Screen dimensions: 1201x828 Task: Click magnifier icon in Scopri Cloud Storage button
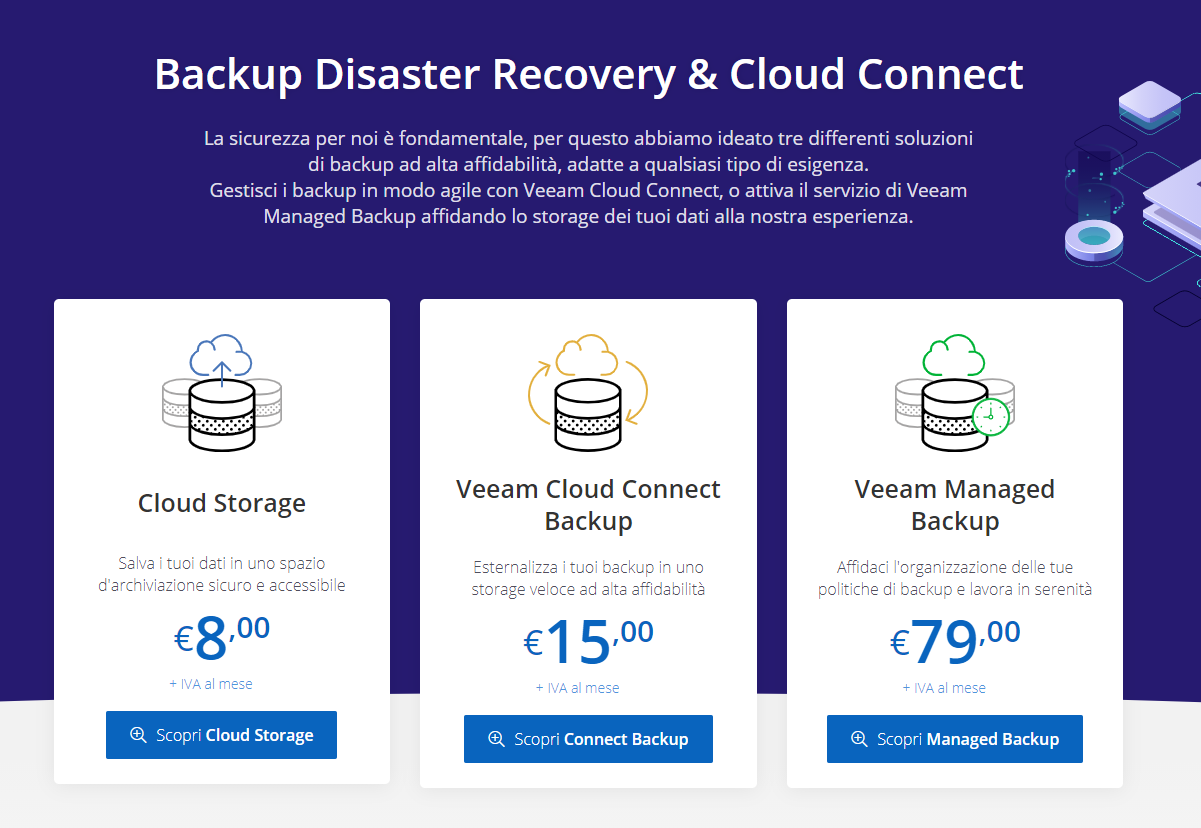click(x=138, y=735)
